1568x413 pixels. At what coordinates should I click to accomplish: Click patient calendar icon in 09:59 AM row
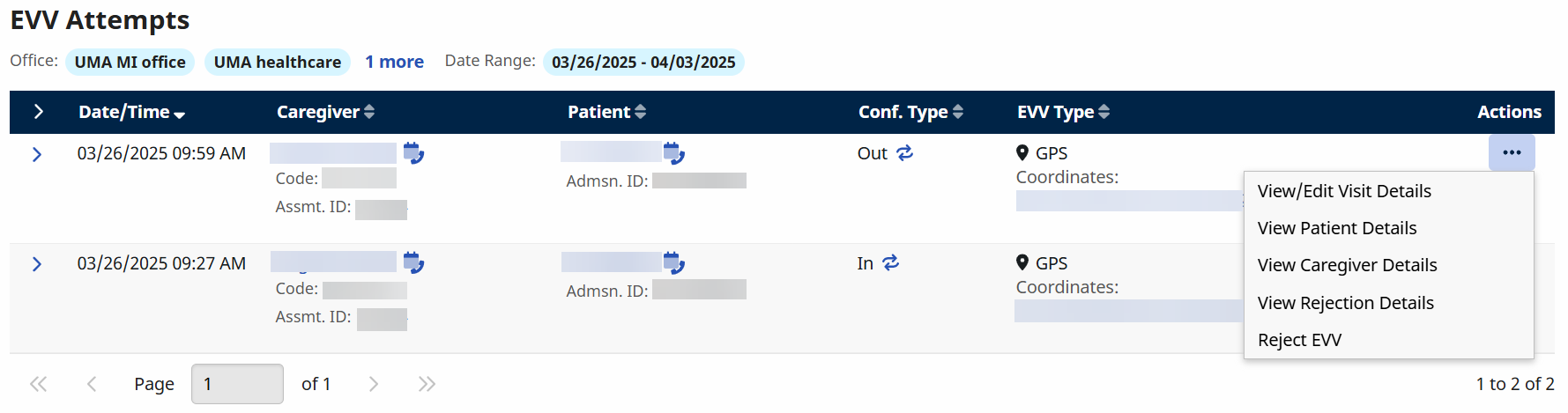(674, 153)
